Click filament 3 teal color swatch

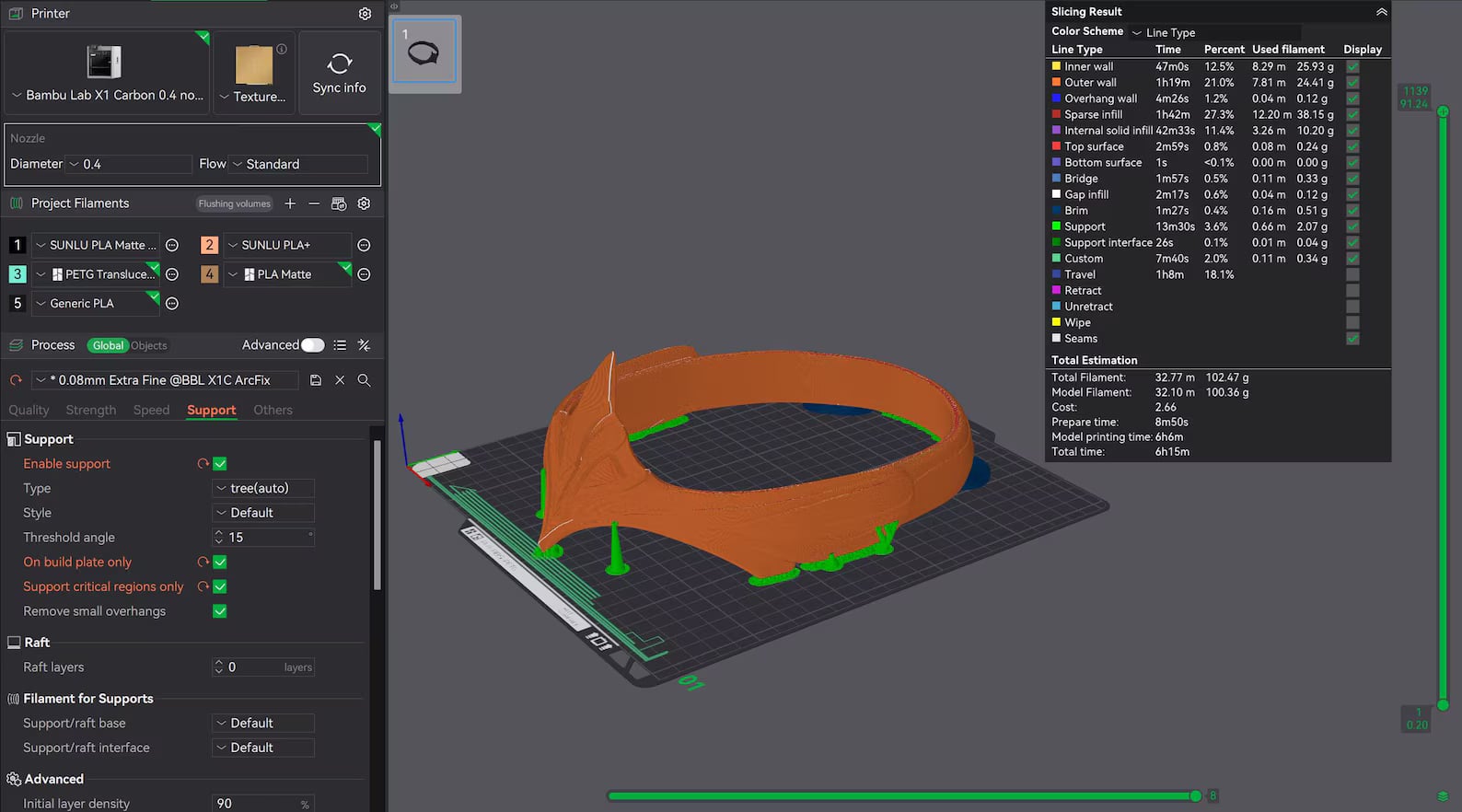[x=17, y=274]
